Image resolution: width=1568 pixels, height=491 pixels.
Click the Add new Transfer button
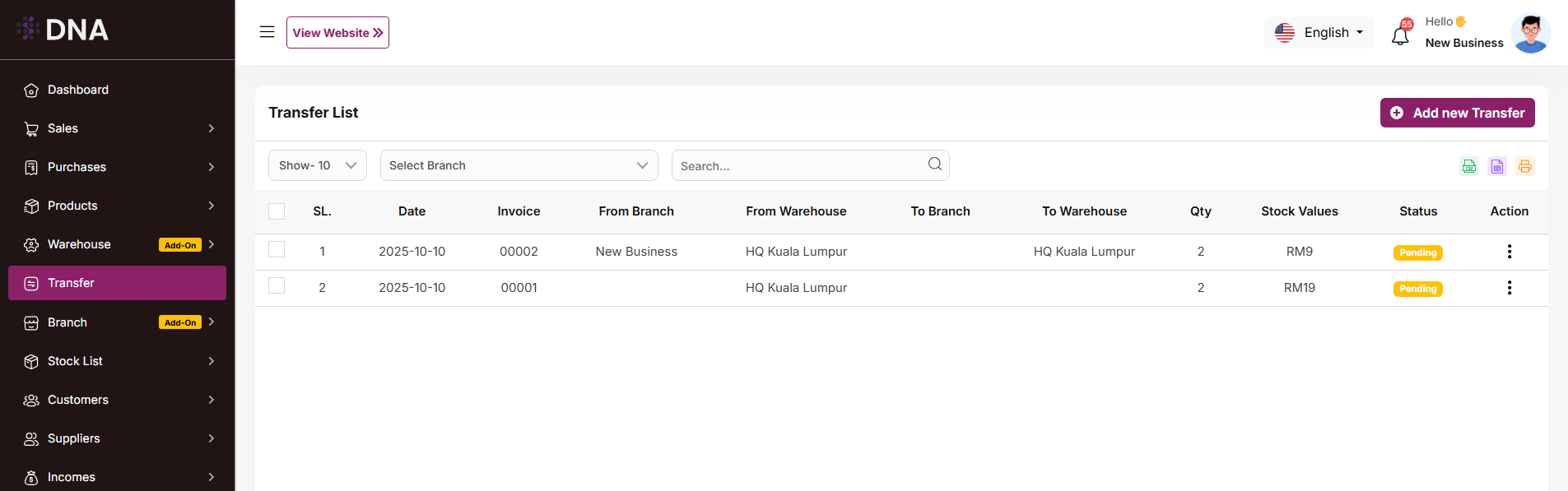pos(1457,113)
